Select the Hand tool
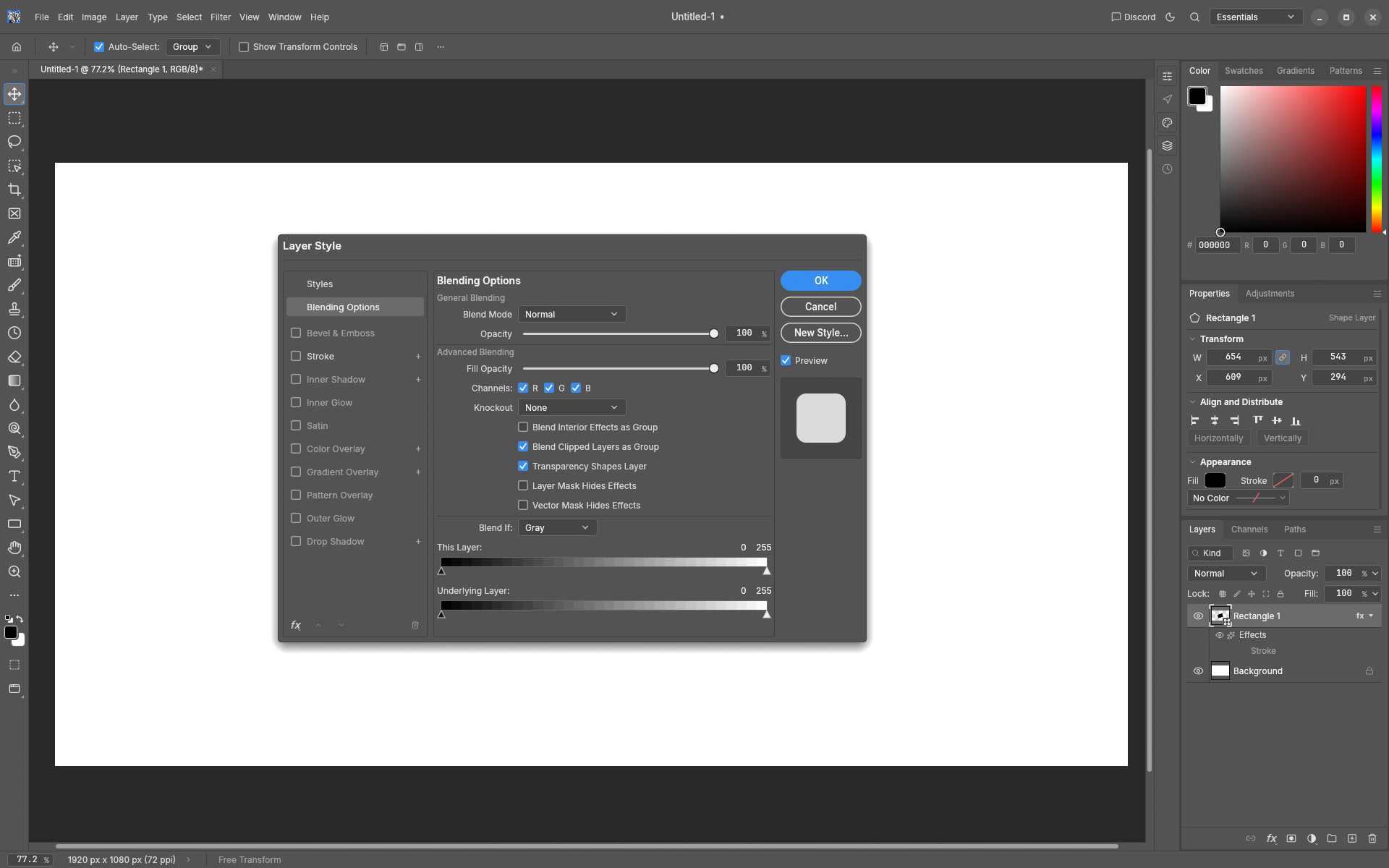This screenshot has height=868, width=1389. [x=14, y=548]
